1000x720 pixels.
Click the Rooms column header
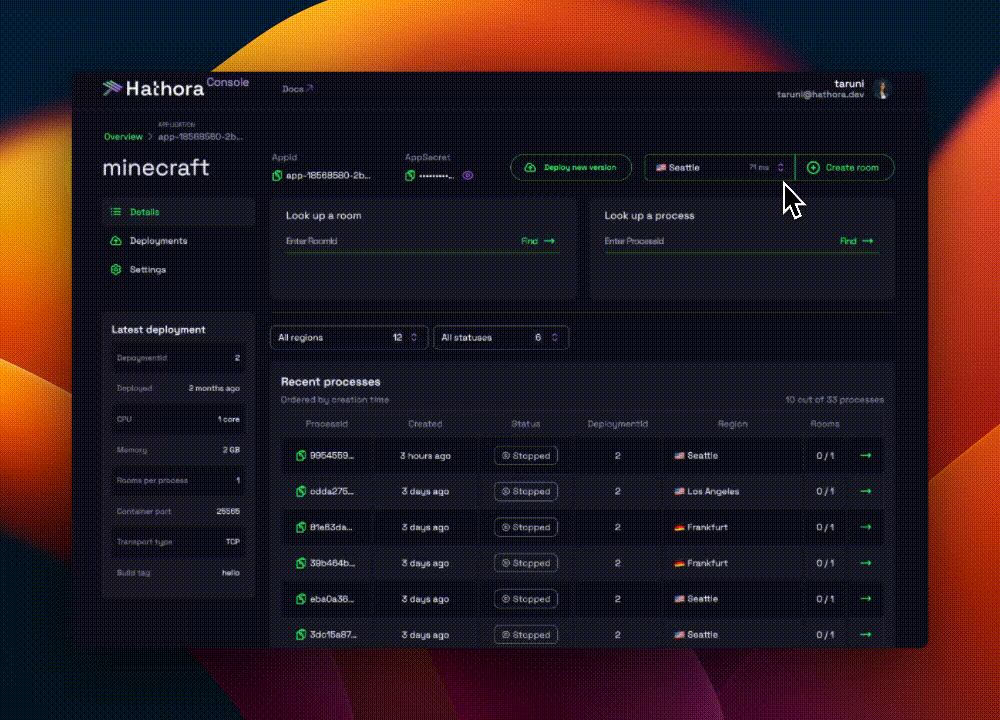coord(825,423)
